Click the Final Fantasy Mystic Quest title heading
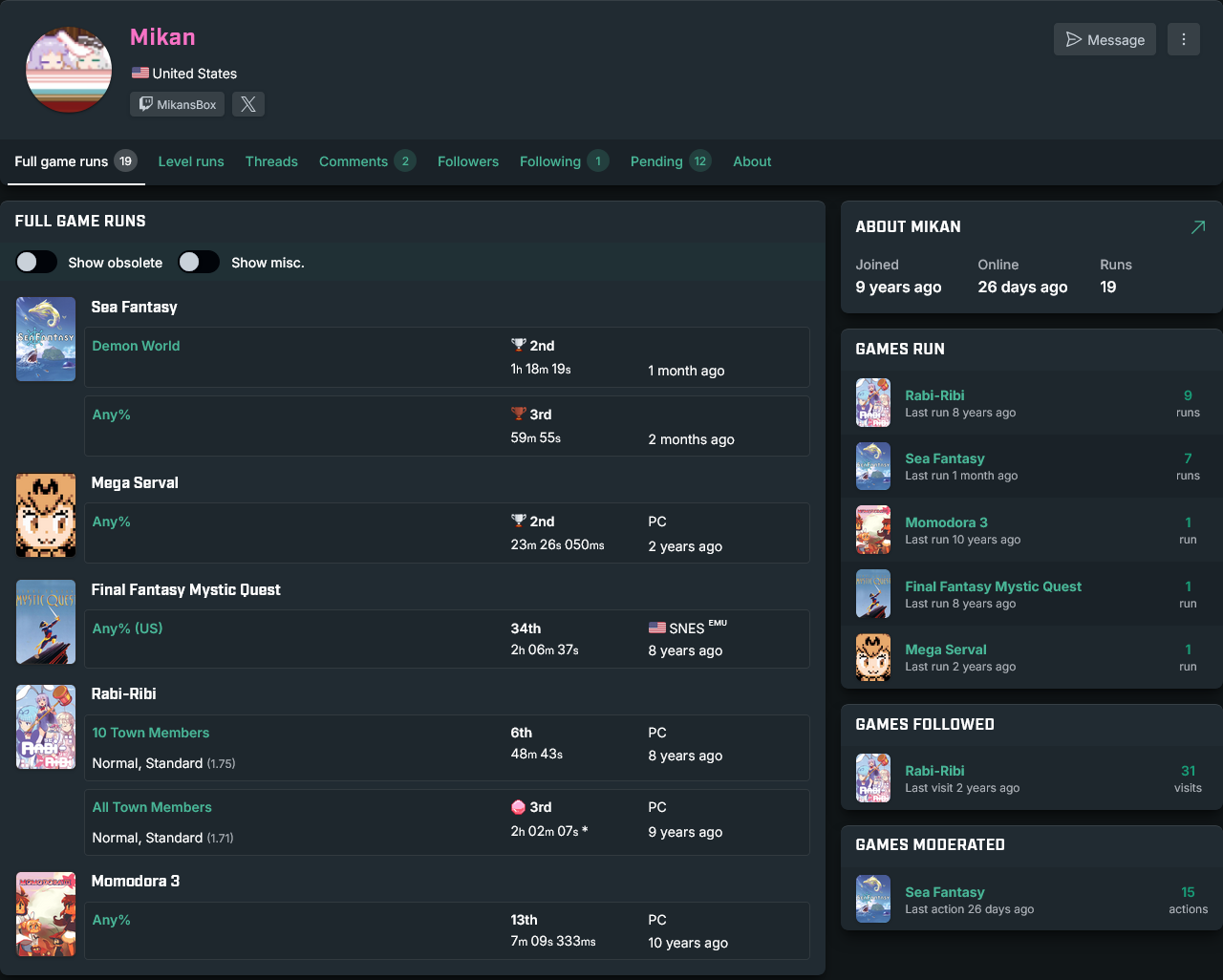The height and width of the screenshot is (980, 1223). [x=186, y=589]
